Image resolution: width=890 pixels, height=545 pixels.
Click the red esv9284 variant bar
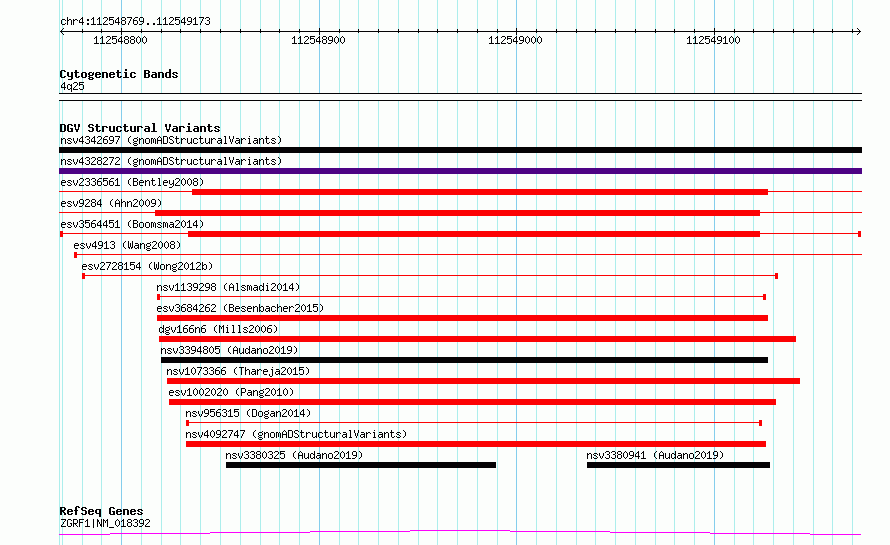point(457,213)
